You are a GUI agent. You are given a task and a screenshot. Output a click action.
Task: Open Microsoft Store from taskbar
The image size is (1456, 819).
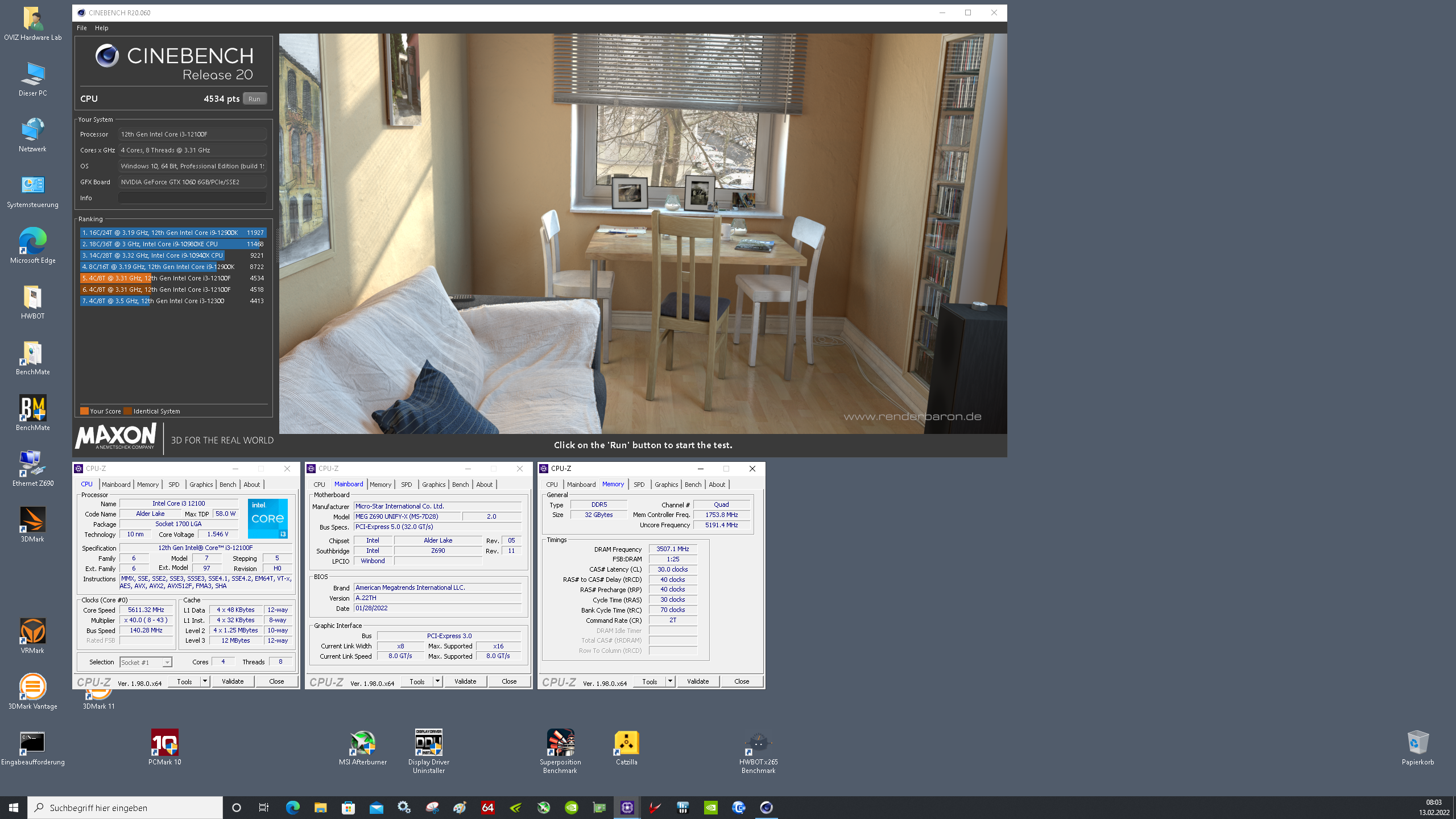coord(348,807)
